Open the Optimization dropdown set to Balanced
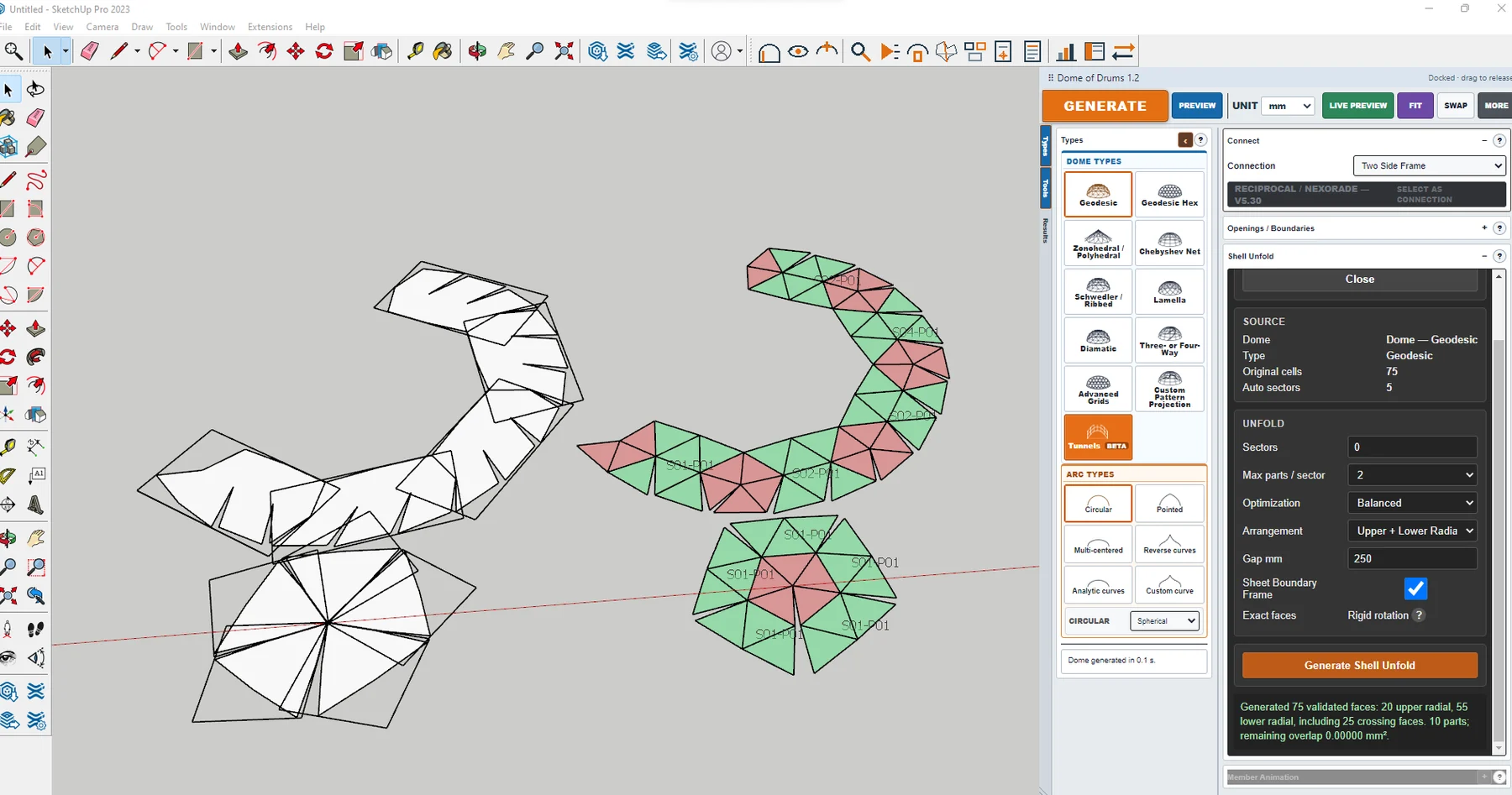This screenshot has width=1512, height=795. pos(1413,503)
